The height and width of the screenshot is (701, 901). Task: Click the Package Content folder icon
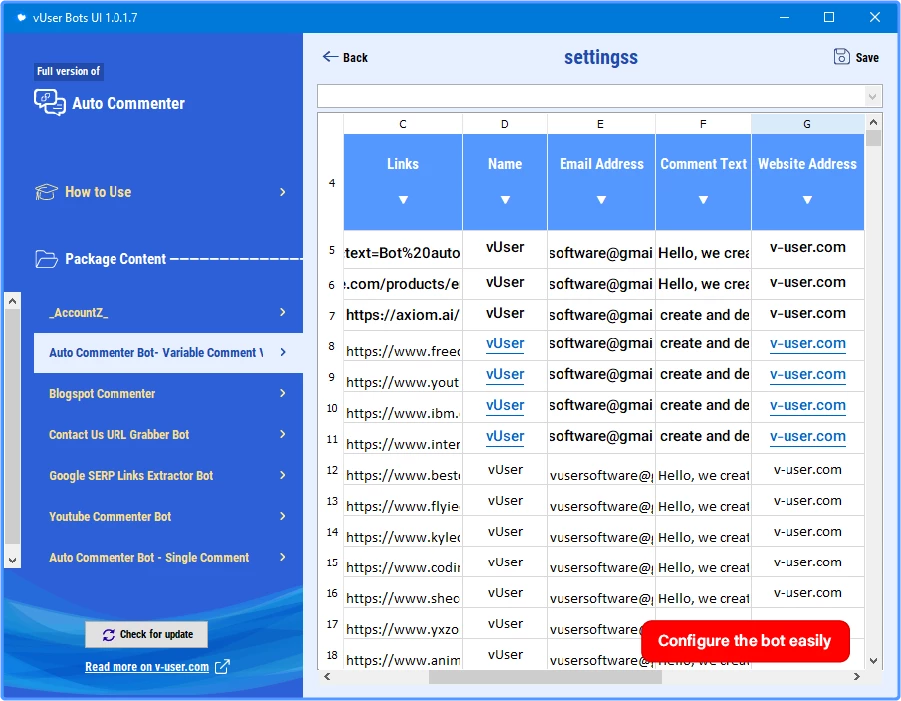coord(47,259)
